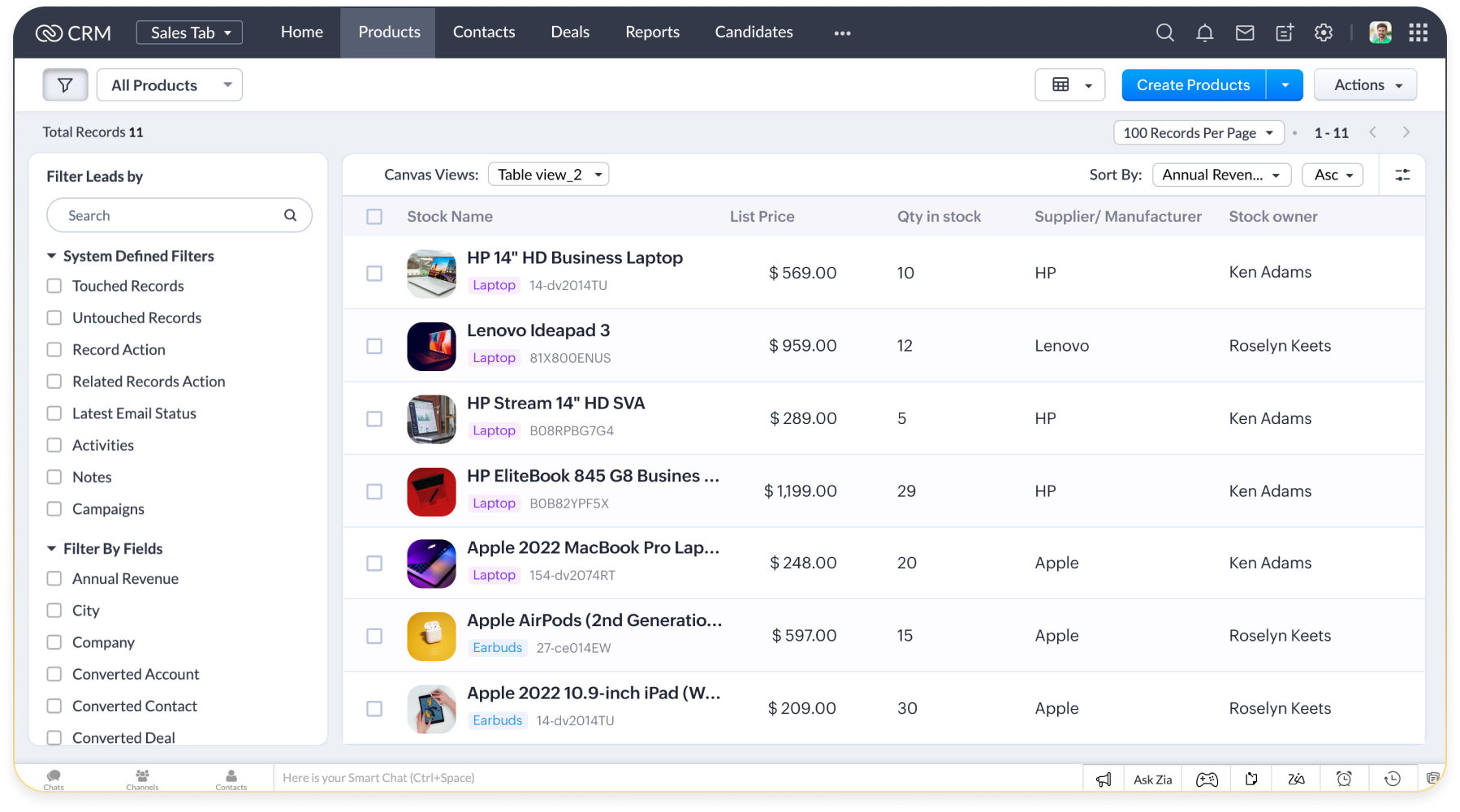
Task: Open the mail envelope icon
Action: [x=1245, y=32]
